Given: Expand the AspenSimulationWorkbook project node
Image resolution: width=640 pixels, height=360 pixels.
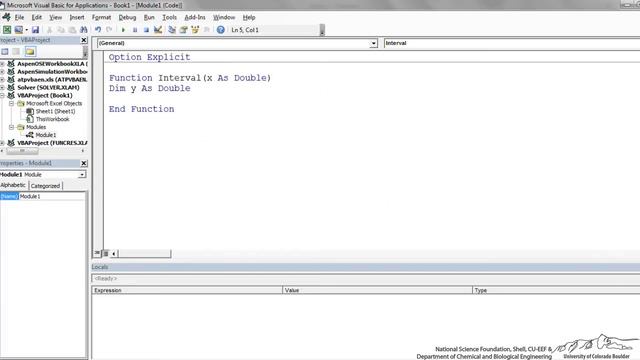Looking at the screenshot, I should coord(2,72).
